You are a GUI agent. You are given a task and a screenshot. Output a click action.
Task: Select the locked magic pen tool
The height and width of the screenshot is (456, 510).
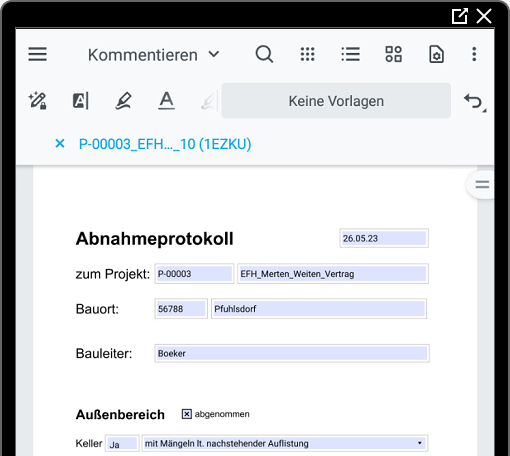point(38,101)
